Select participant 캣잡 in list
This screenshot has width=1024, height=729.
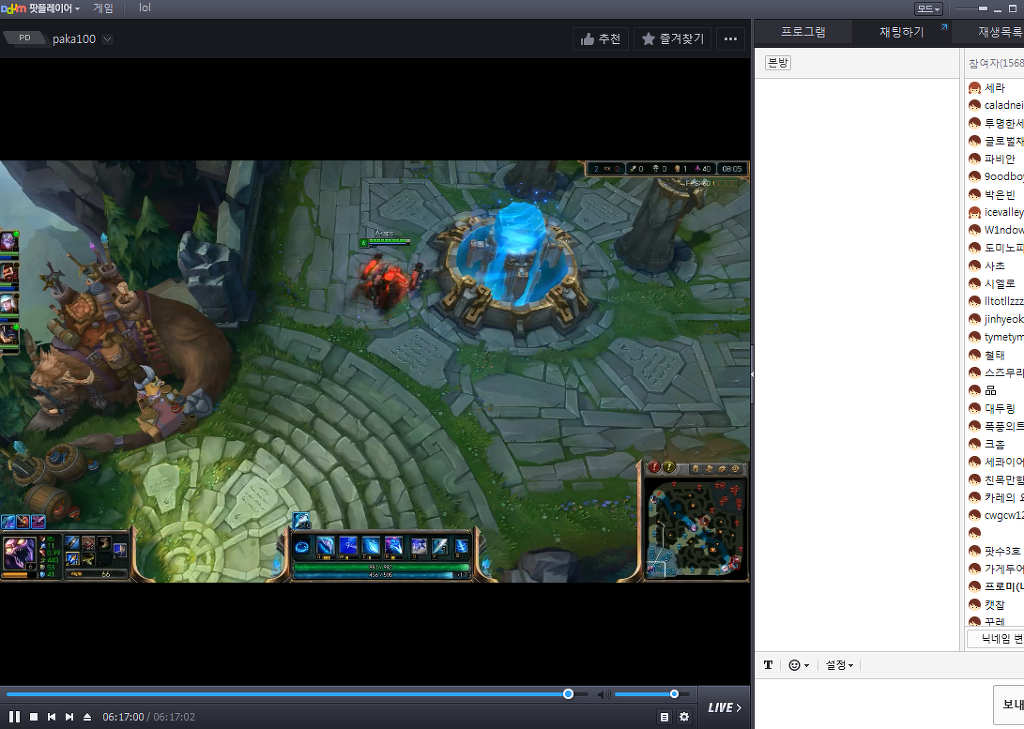pyautogui.click(x=995, y=604)
